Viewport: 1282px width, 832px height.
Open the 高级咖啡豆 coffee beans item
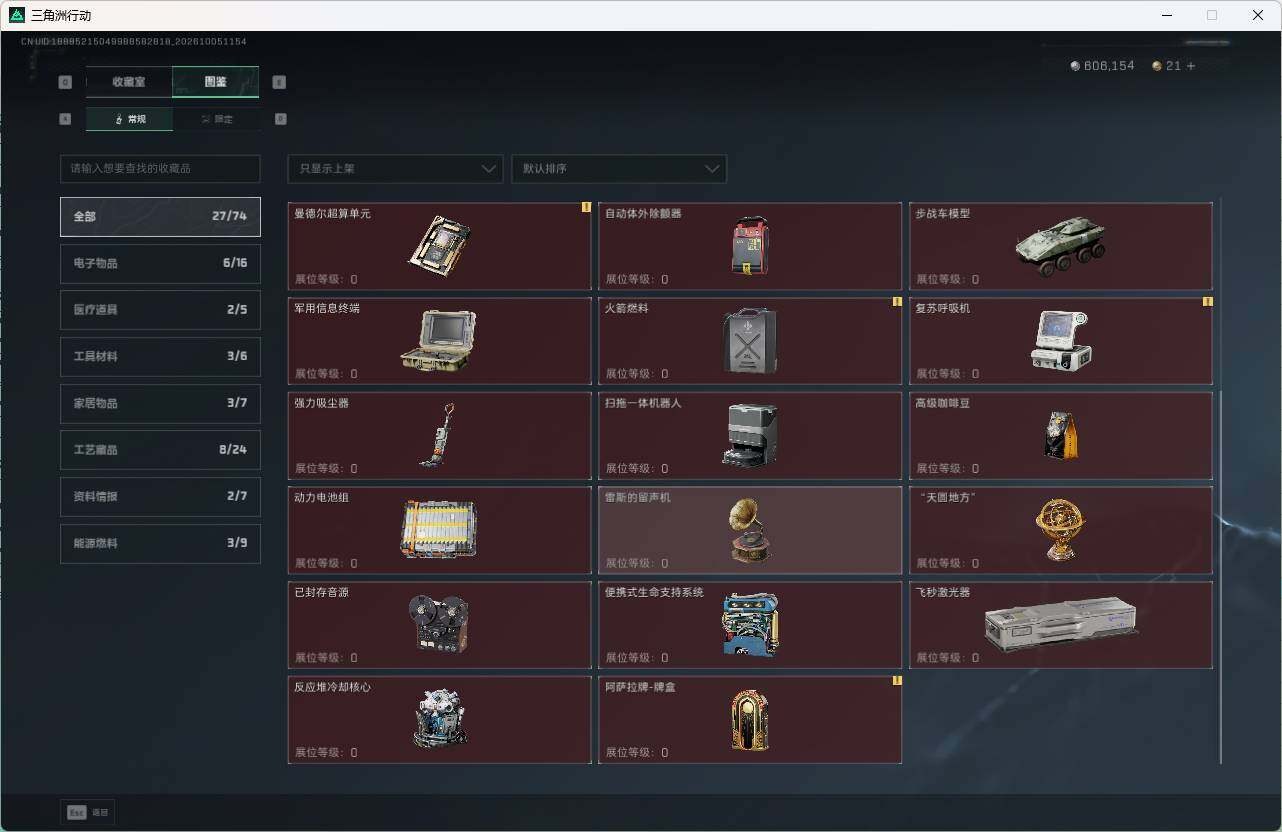[x=1061, y=436]
